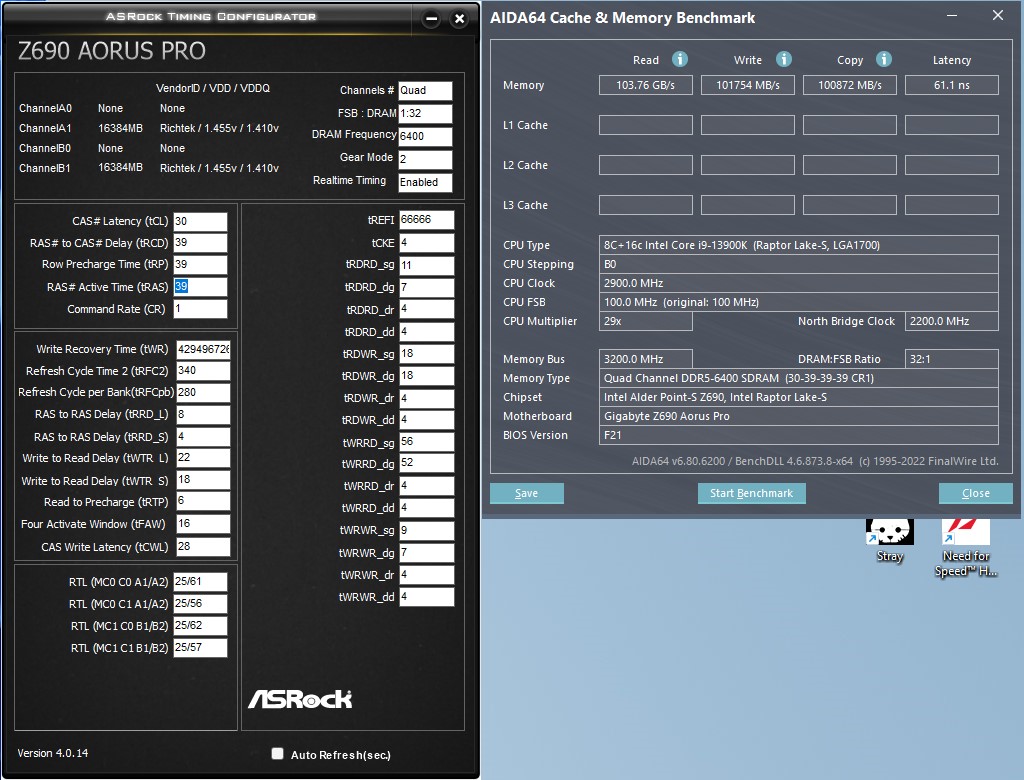Click the tWRWR_sg value field

(x=426, y=530)
